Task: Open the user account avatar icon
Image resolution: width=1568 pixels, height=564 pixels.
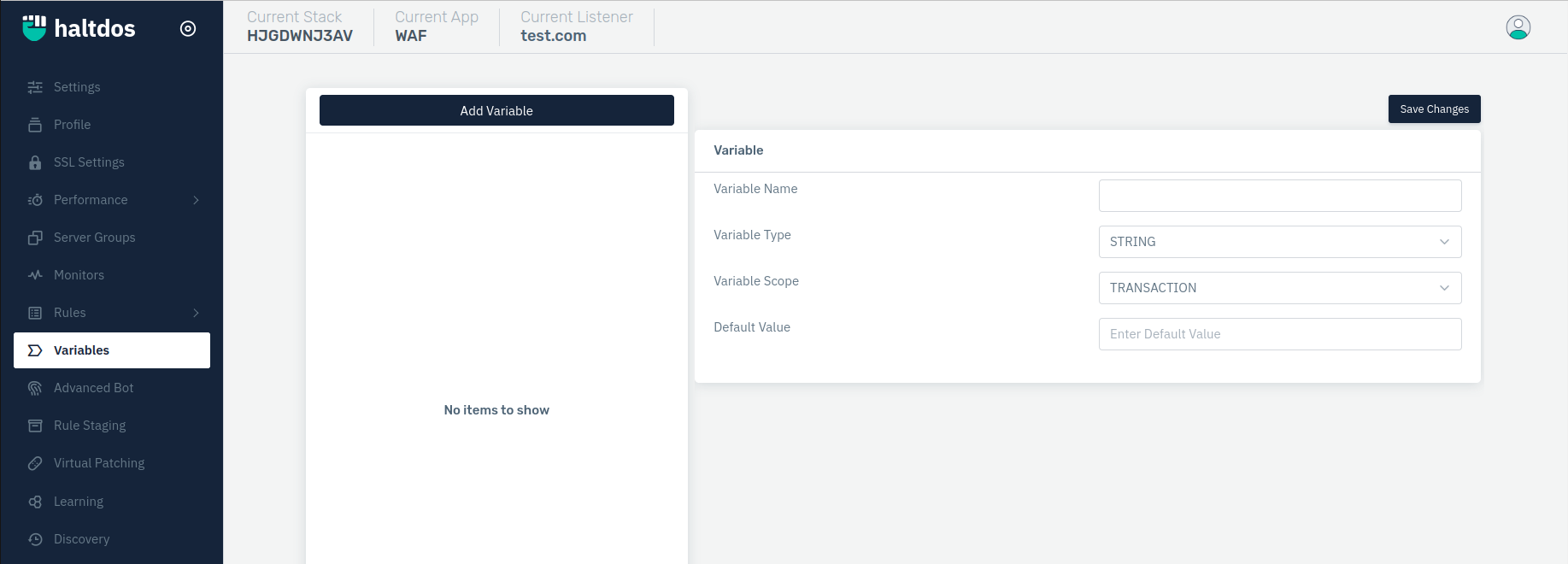Action: [1518, 27]
